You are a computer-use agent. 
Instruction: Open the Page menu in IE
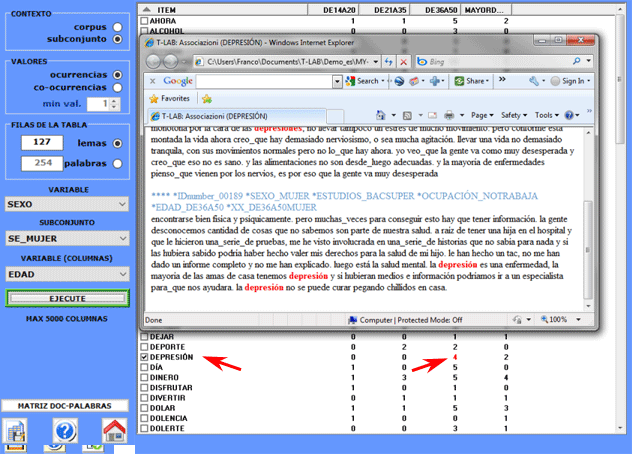[482, 115]
